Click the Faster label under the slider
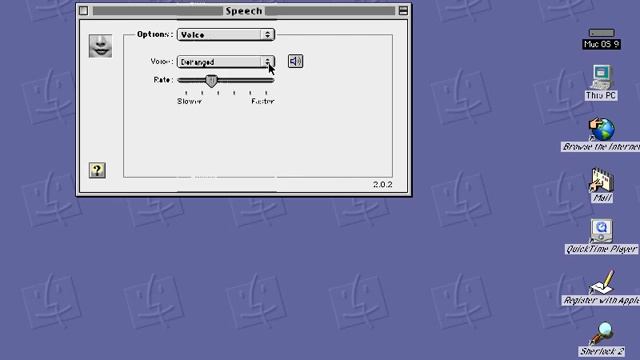The image size is (640, 360). point(263,101)
